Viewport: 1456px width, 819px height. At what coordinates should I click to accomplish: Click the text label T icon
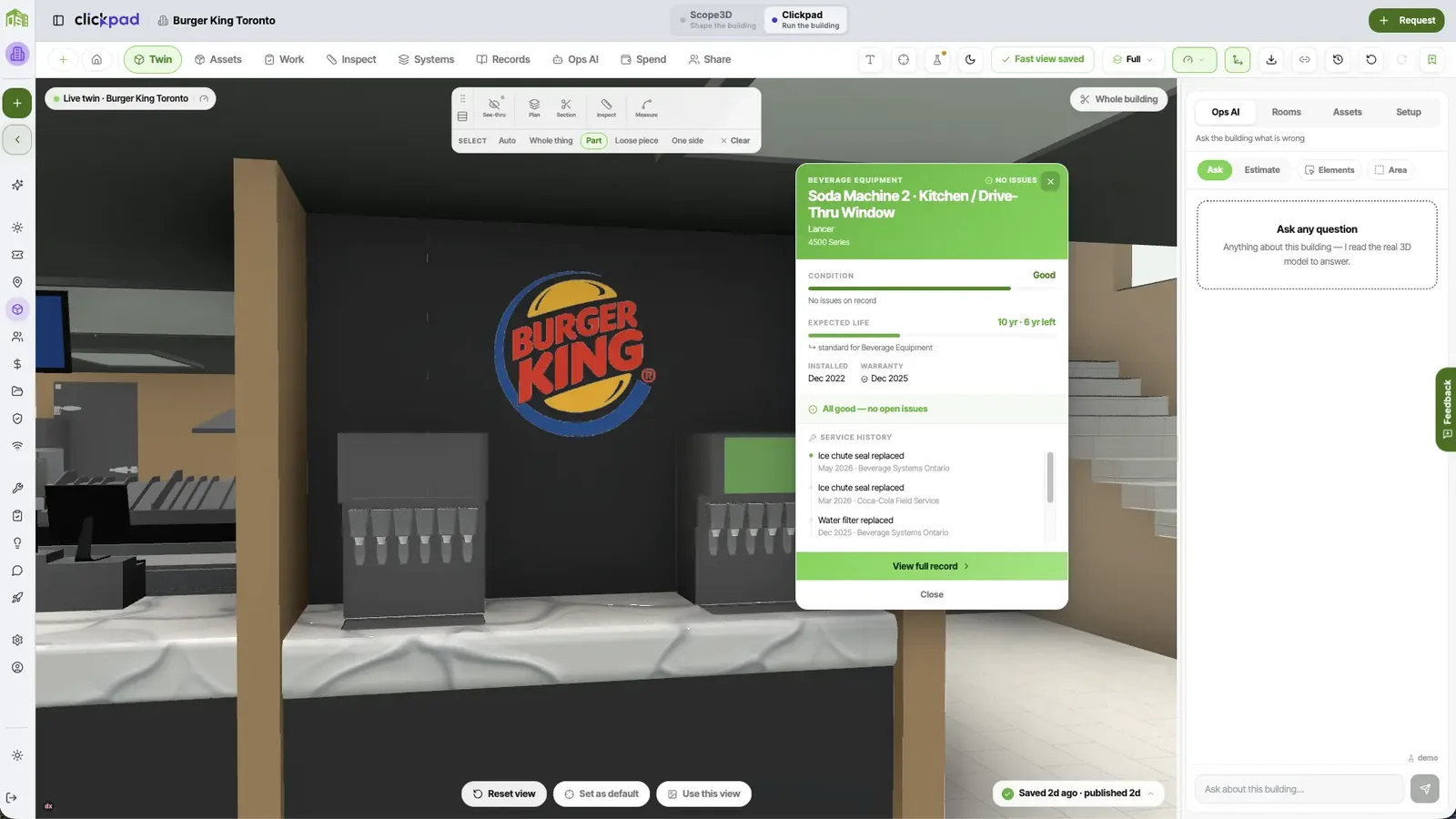tap(870, 59)
